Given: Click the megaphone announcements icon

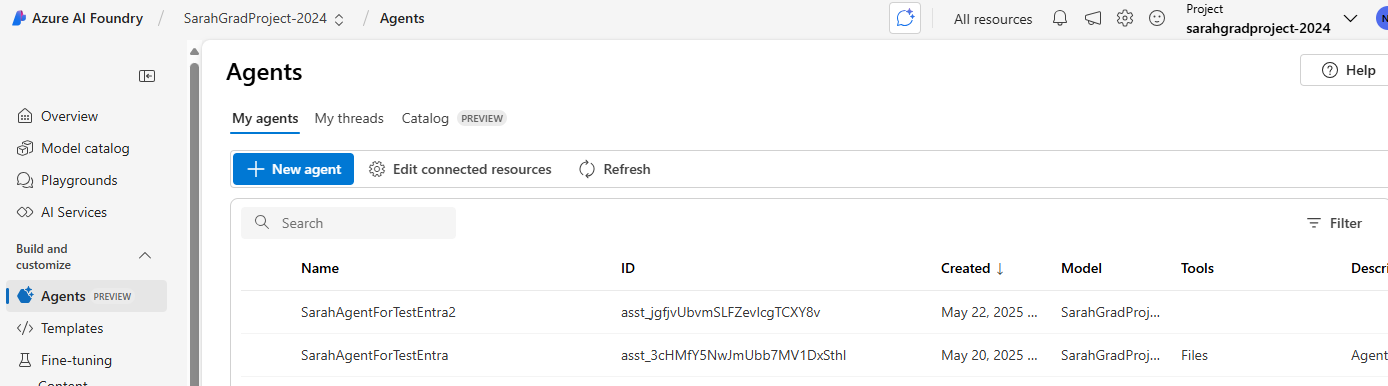Looking at the screenshot, I should coord(1093,18).
